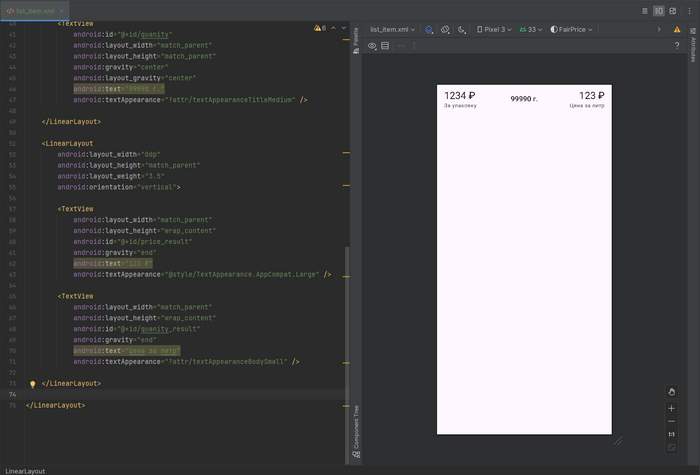Select the list_item.xml editor tab

click(x=35, y=10)
